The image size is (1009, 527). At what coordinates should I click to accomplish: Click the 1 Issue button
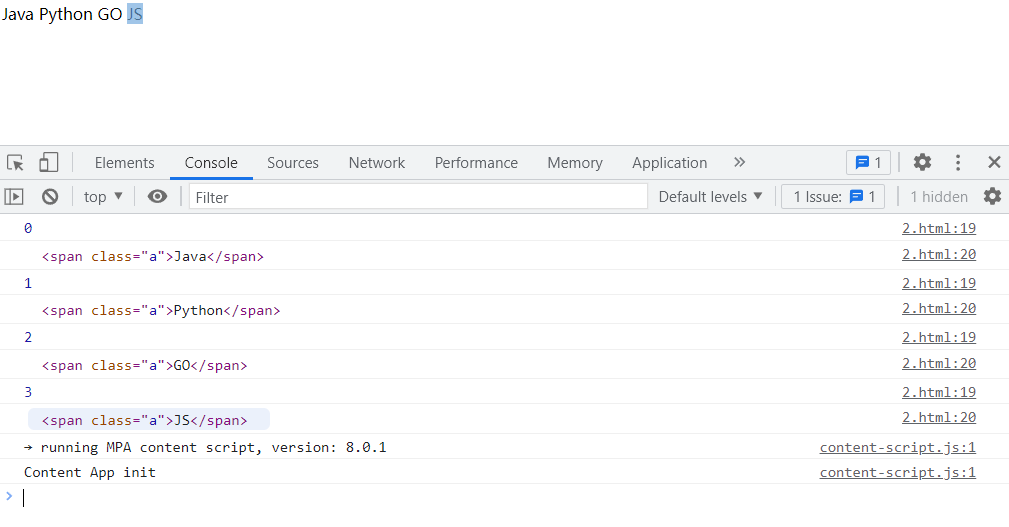click(833, 197)
